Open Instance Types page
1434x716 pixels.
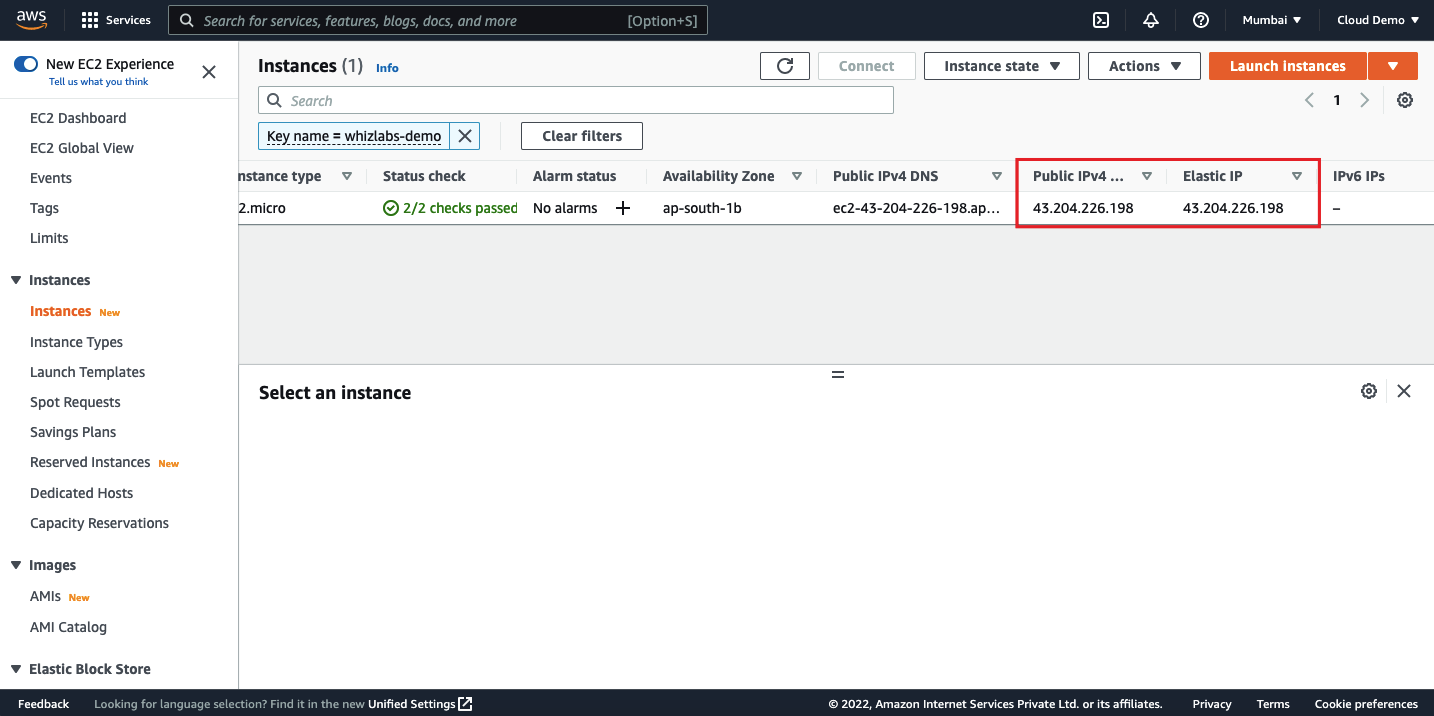pyautogui.click(x=76, y=342)
